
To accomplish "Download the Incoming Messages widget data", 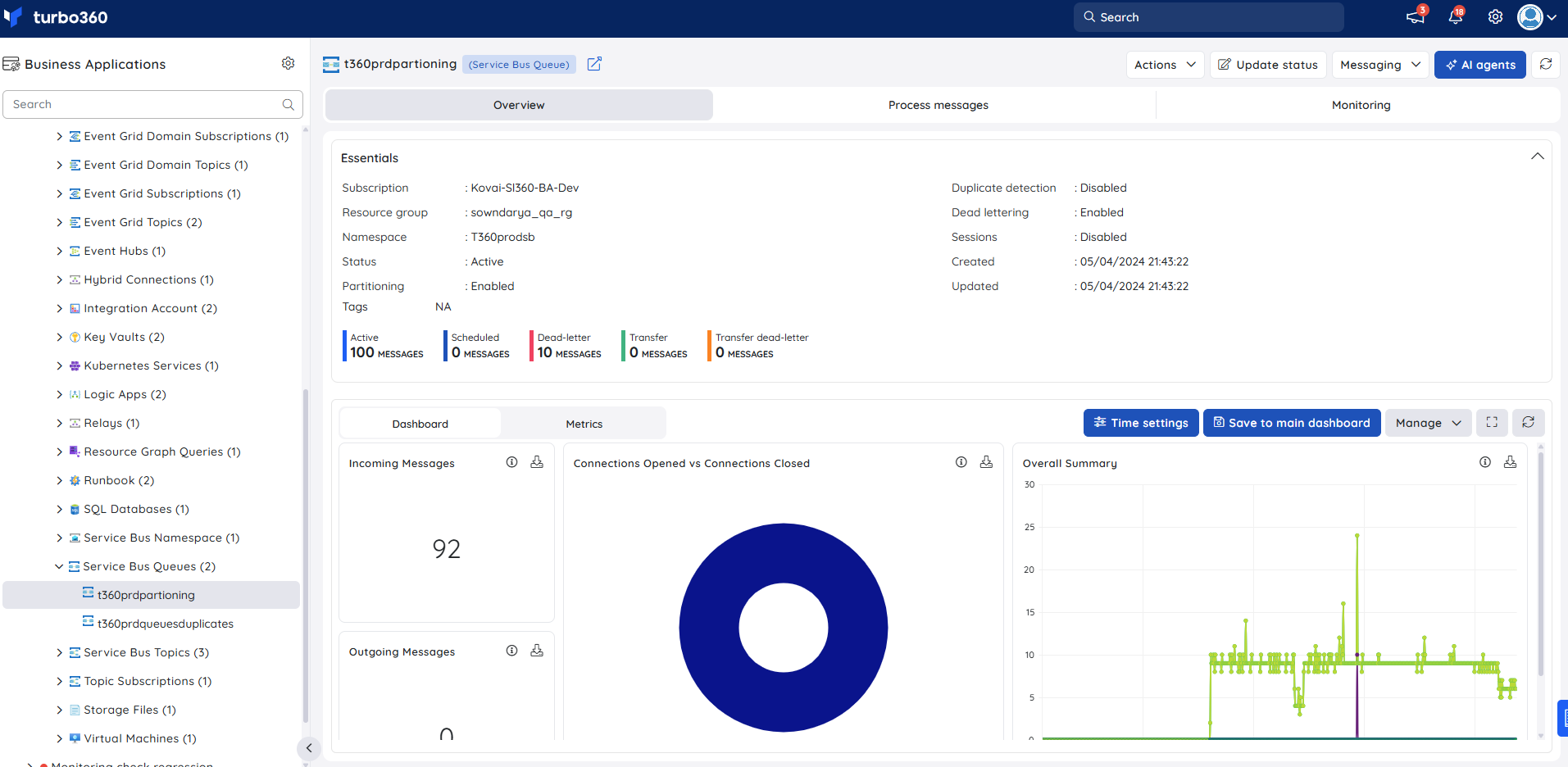I will [x=537, y=462].
